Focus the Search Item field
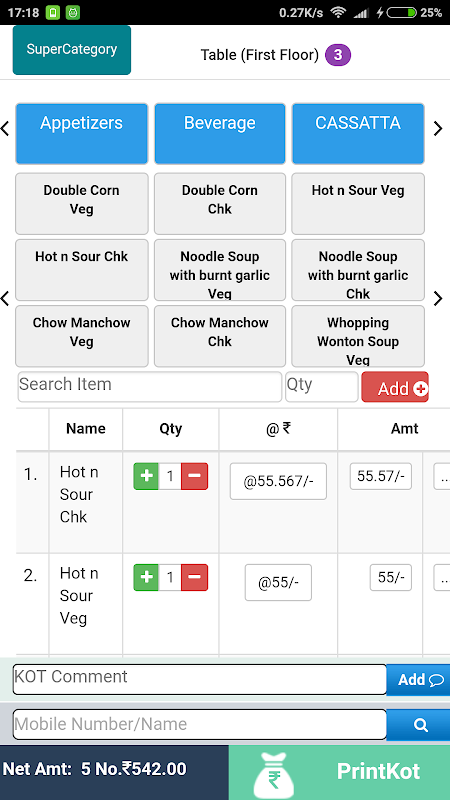This screenshot has width=450, height=800. pos(150,386)
